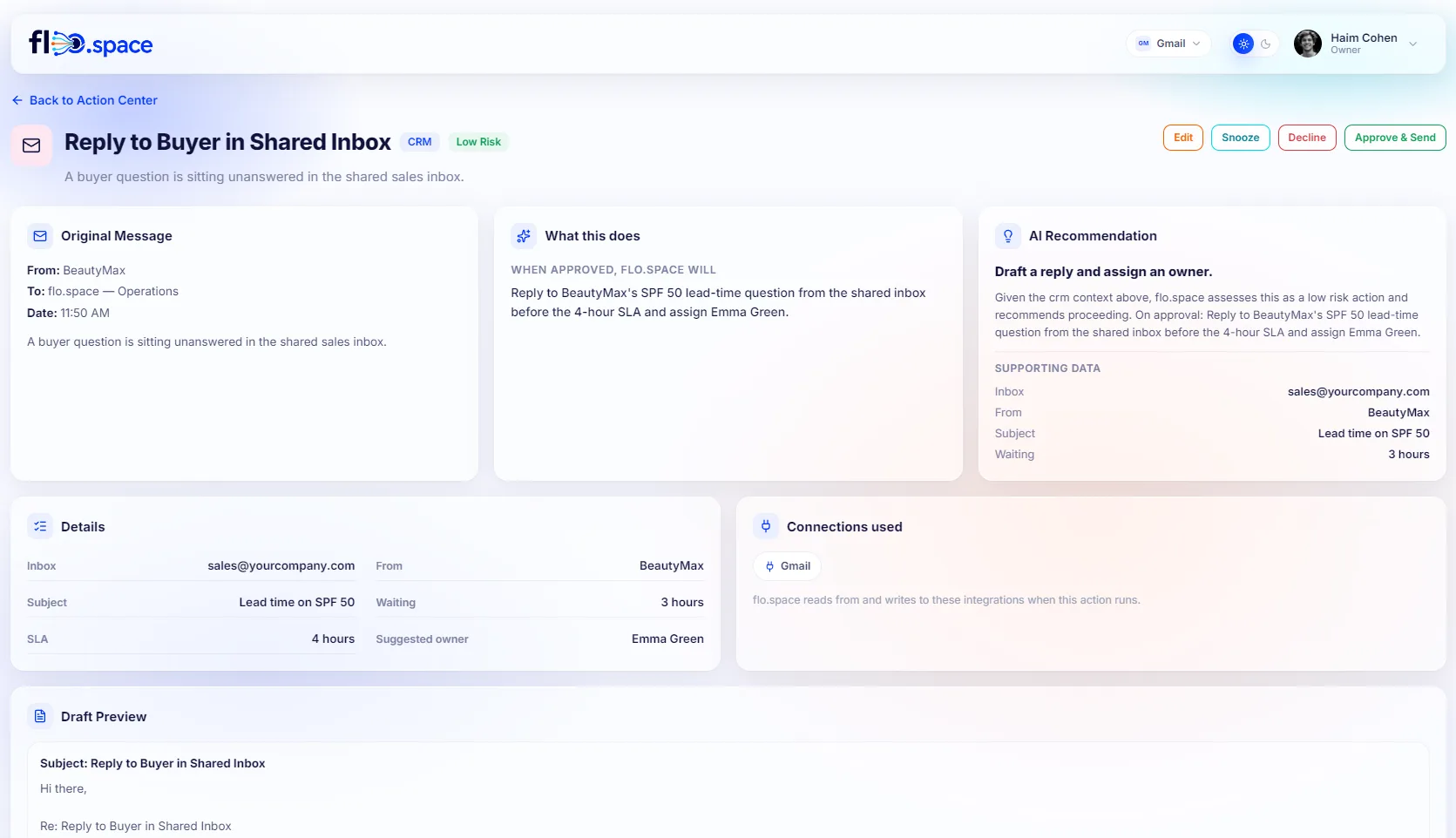Open the Gmail account dropdown

tap(1168, 44)
